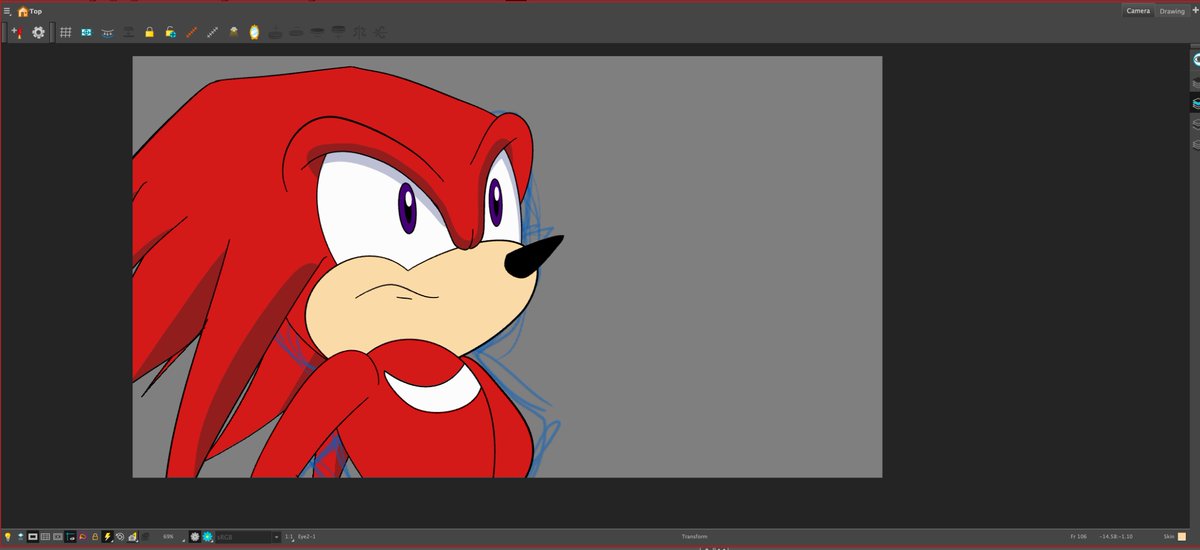The width and height of the screenshot is (1200, 550).
Task: Click the Transform tool status label
Action: tap(695, 537)
